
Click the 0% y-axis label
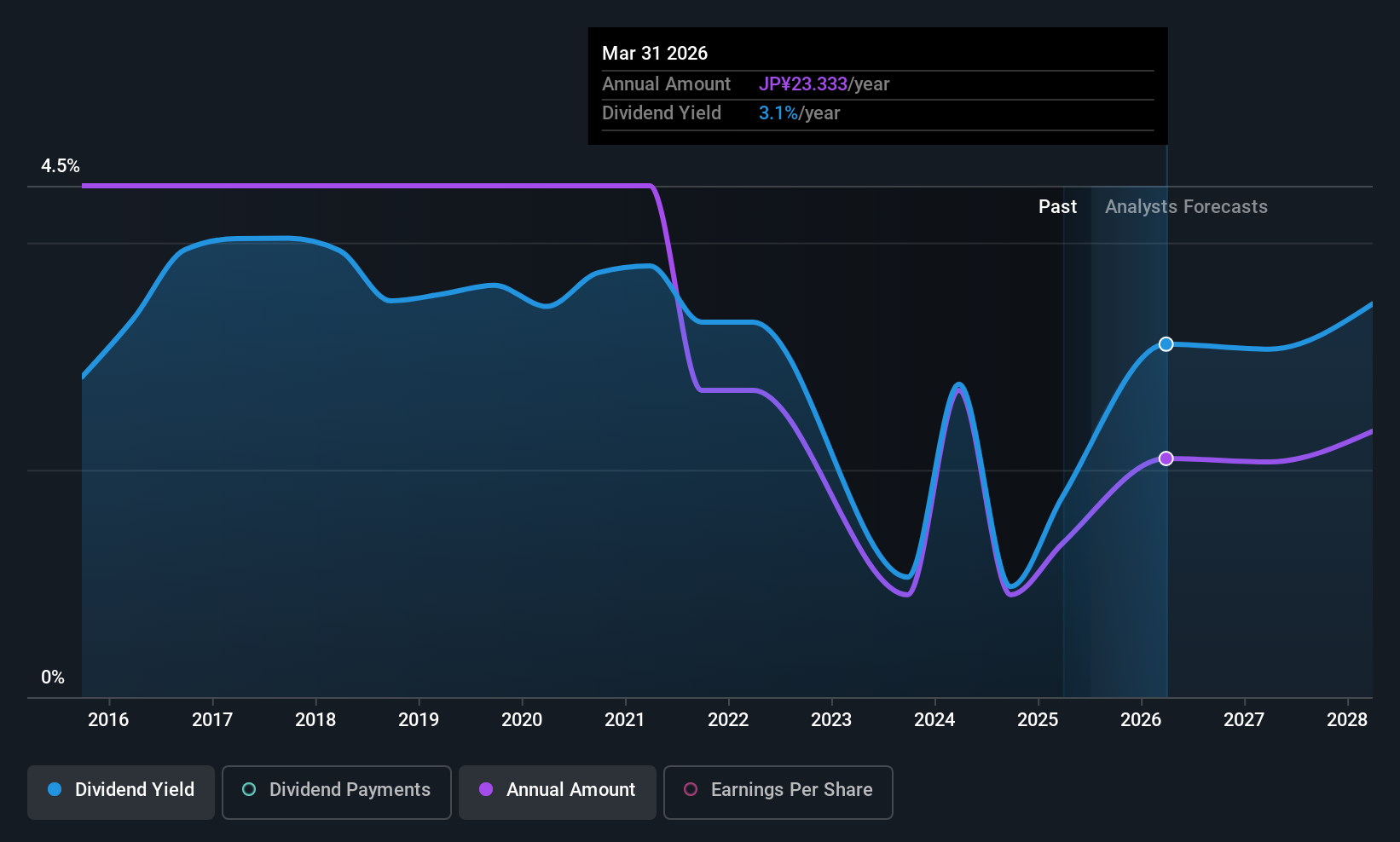tap(53, 678)
